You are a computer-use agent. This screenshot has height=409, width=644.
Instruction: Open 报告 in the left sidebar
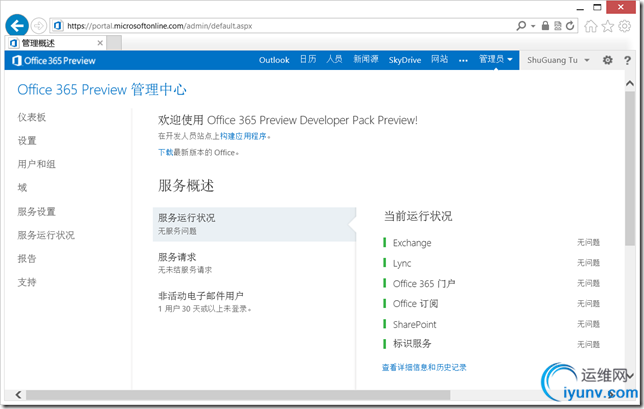27,258
